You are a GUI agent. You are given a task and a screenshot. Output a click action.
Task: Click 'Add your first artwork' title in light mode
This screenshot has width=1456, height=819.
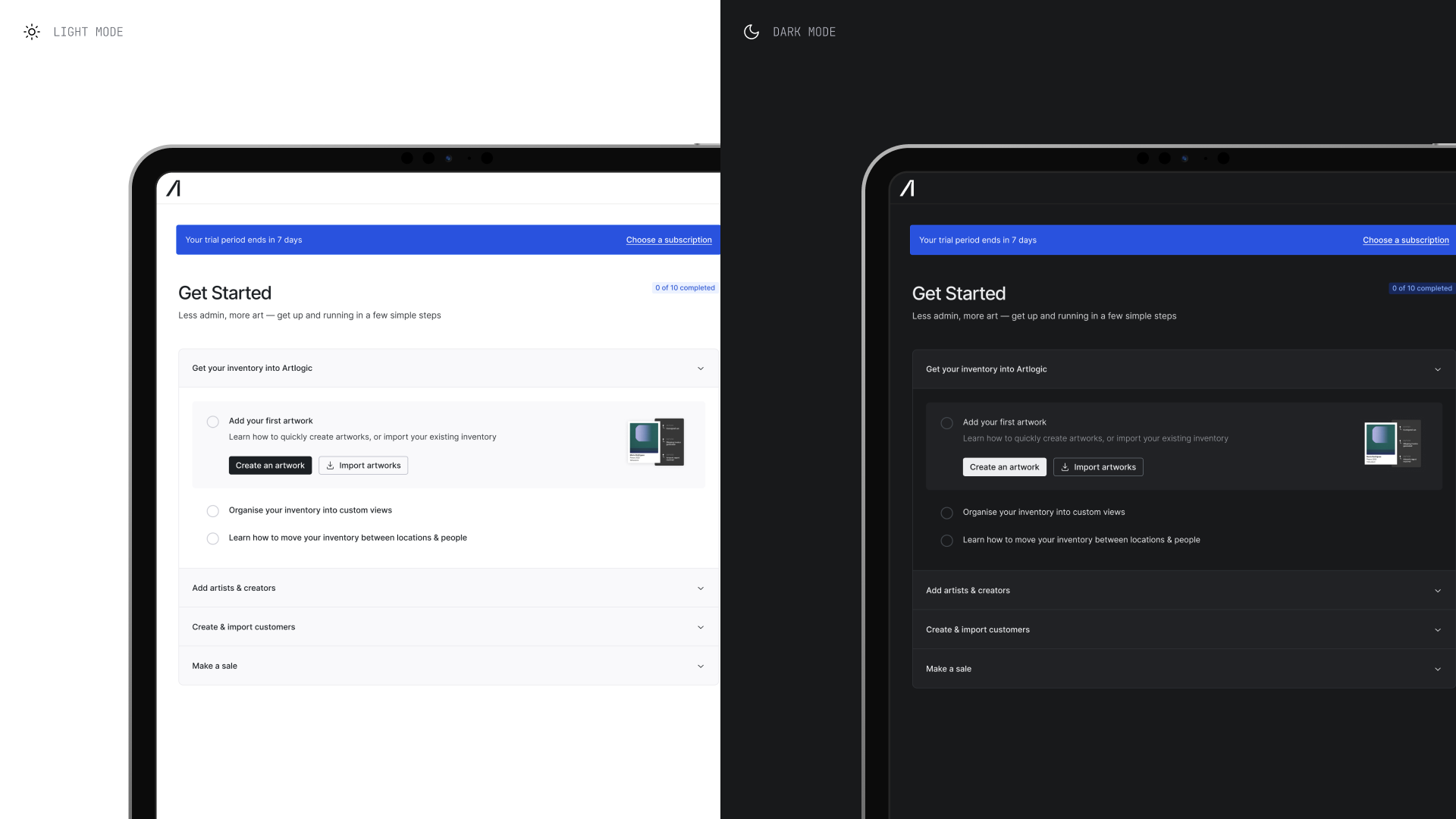(271, 421)
